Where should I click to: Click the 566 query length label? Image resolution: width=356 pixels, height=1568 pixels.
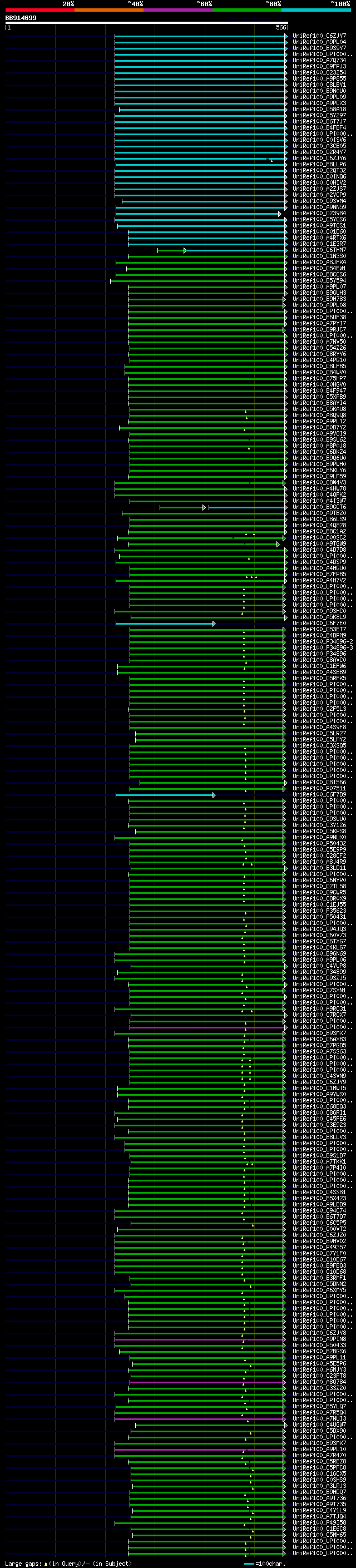[280, 27]
